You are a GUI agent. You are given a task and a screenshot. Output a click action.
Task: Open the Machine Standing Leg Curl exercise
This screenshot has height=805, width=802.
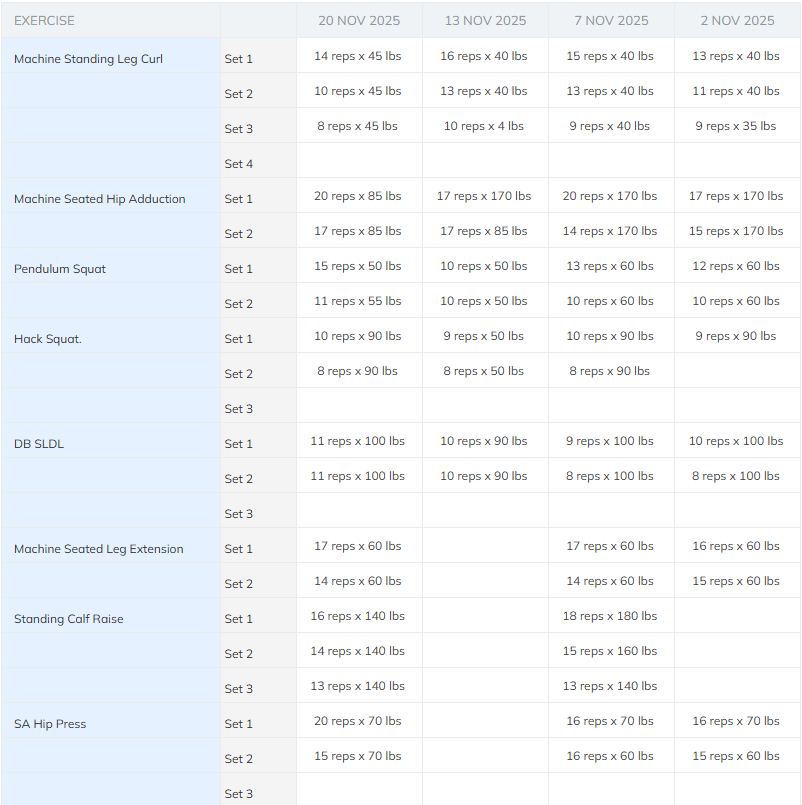point(88,59)
